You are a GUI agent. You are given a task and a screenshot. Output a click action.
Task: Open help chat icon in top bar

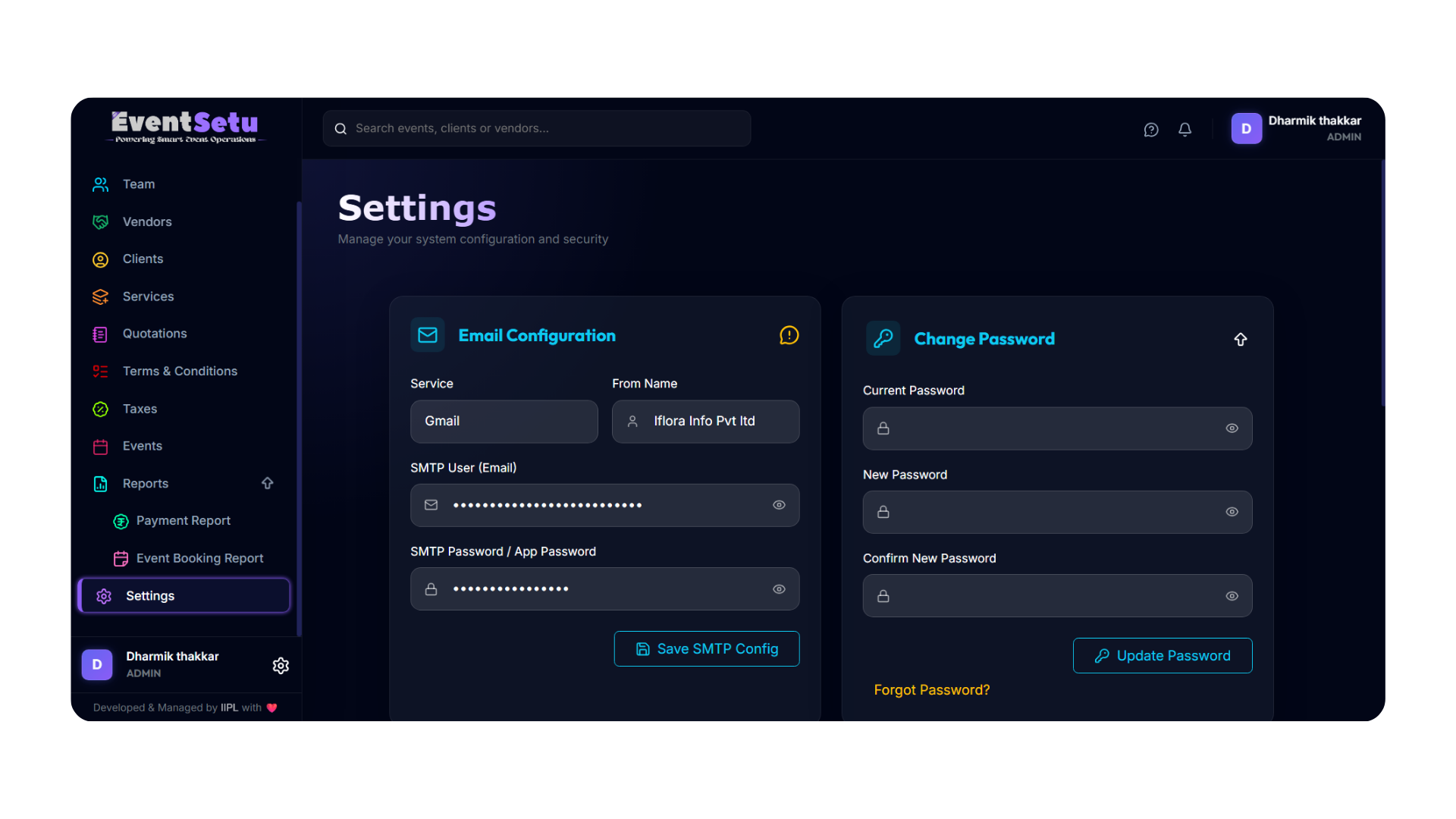click(1151, 130)
